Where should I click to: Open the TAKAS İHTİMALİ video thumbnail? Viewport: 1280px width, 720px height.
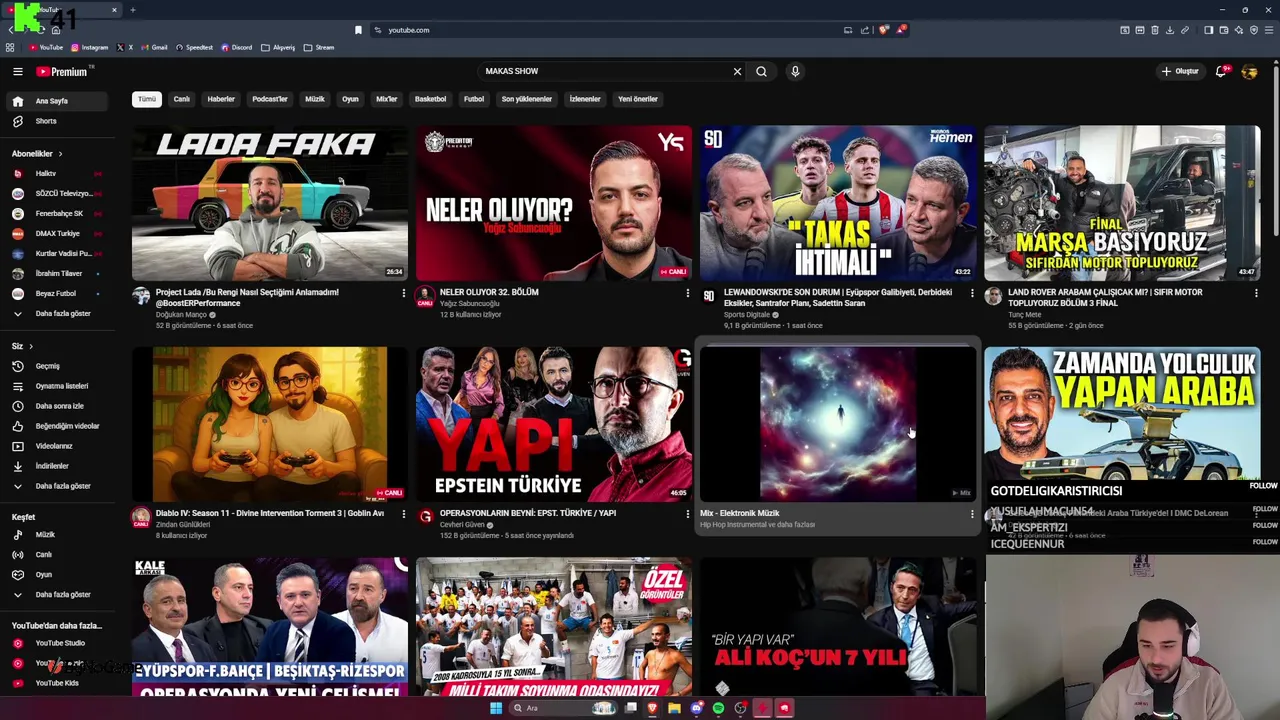tap(838, 203)
